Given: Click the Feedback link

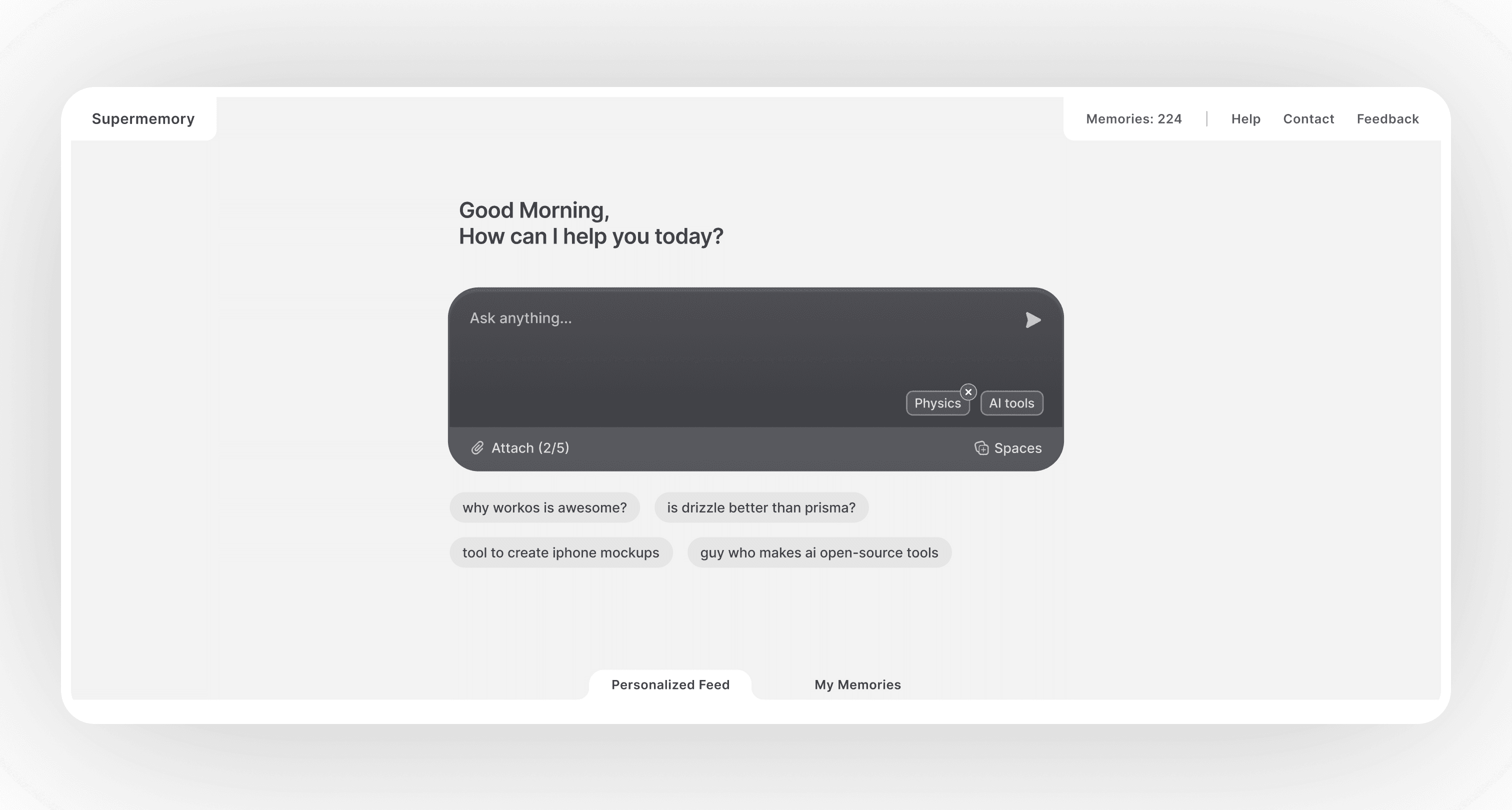Looking at the screenshot, I should pos(1387,118).
